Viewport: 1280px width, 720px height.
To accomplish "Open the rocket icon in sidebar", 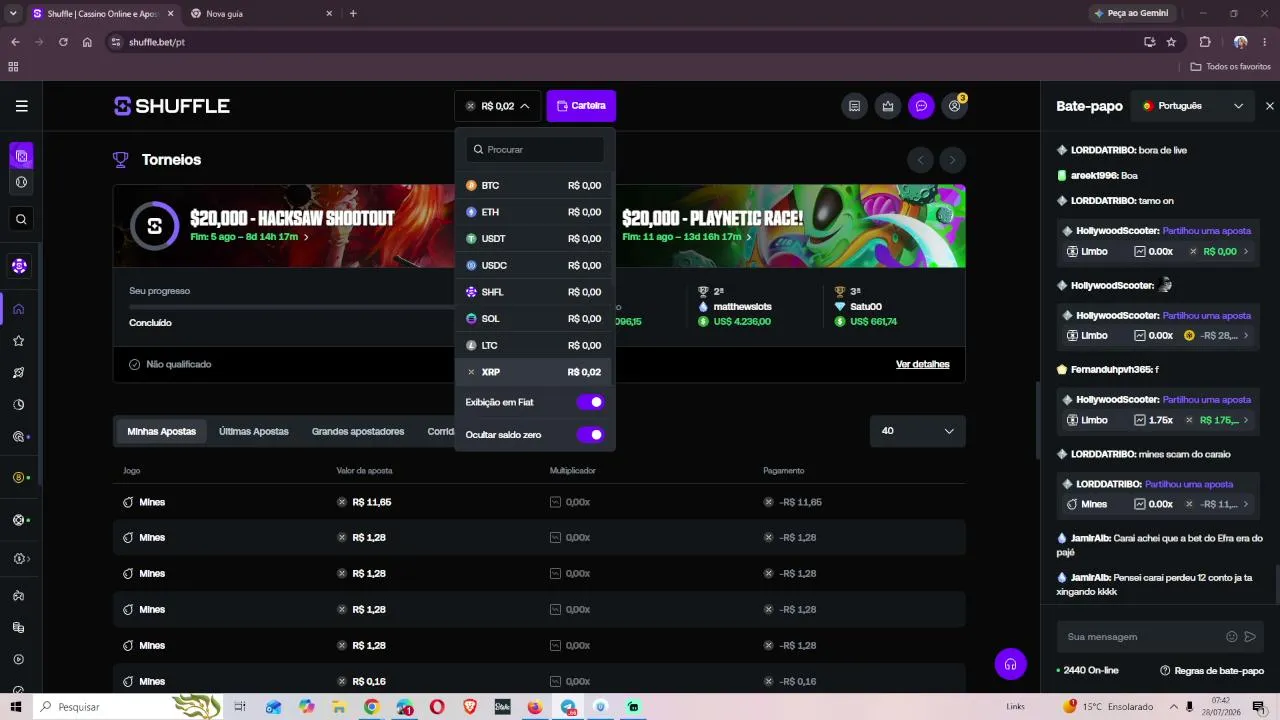I will (x=19, y=373).
